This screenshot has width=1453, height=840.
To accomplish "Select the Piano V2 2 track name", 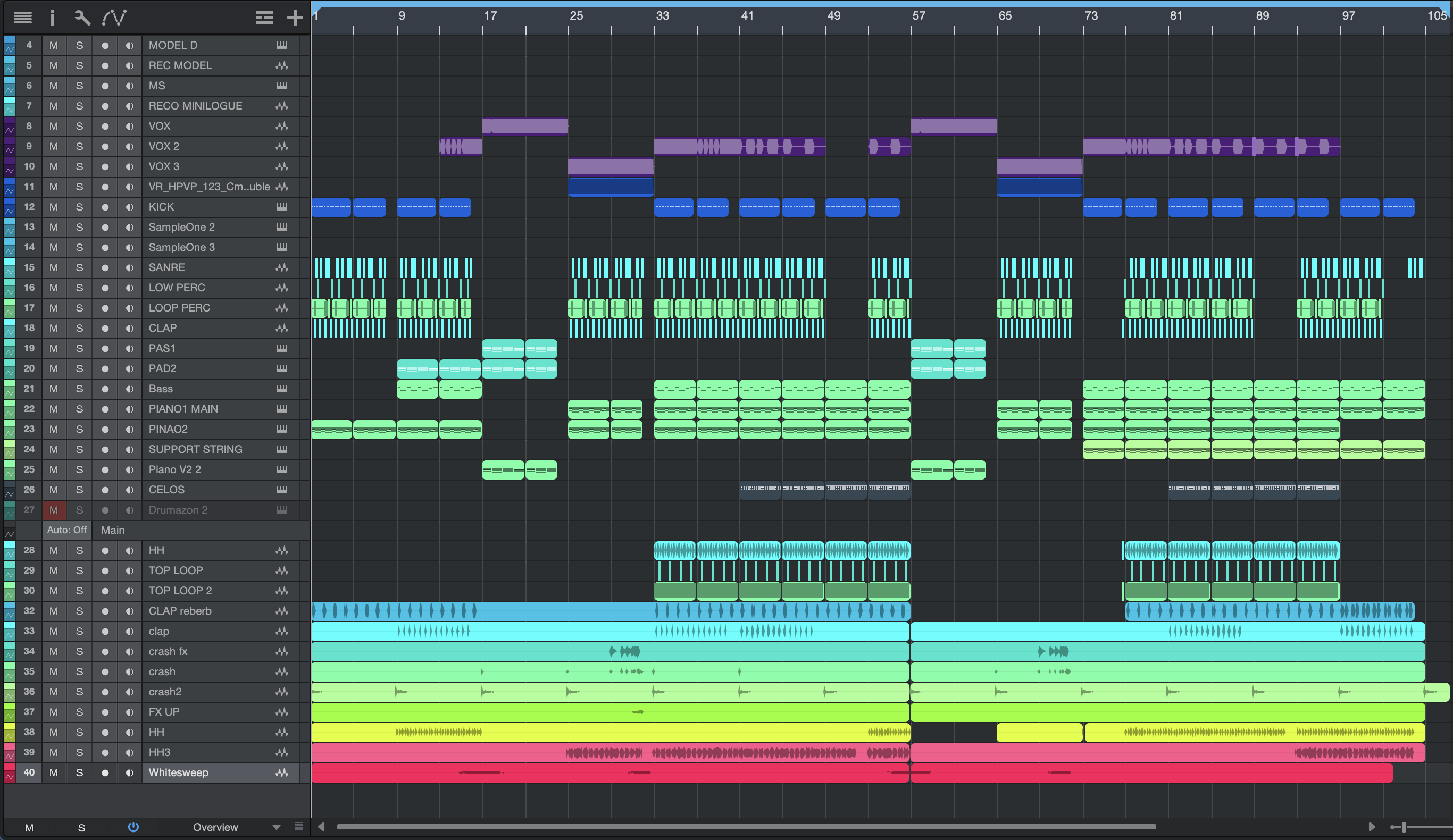I will (x=174, y=469).
